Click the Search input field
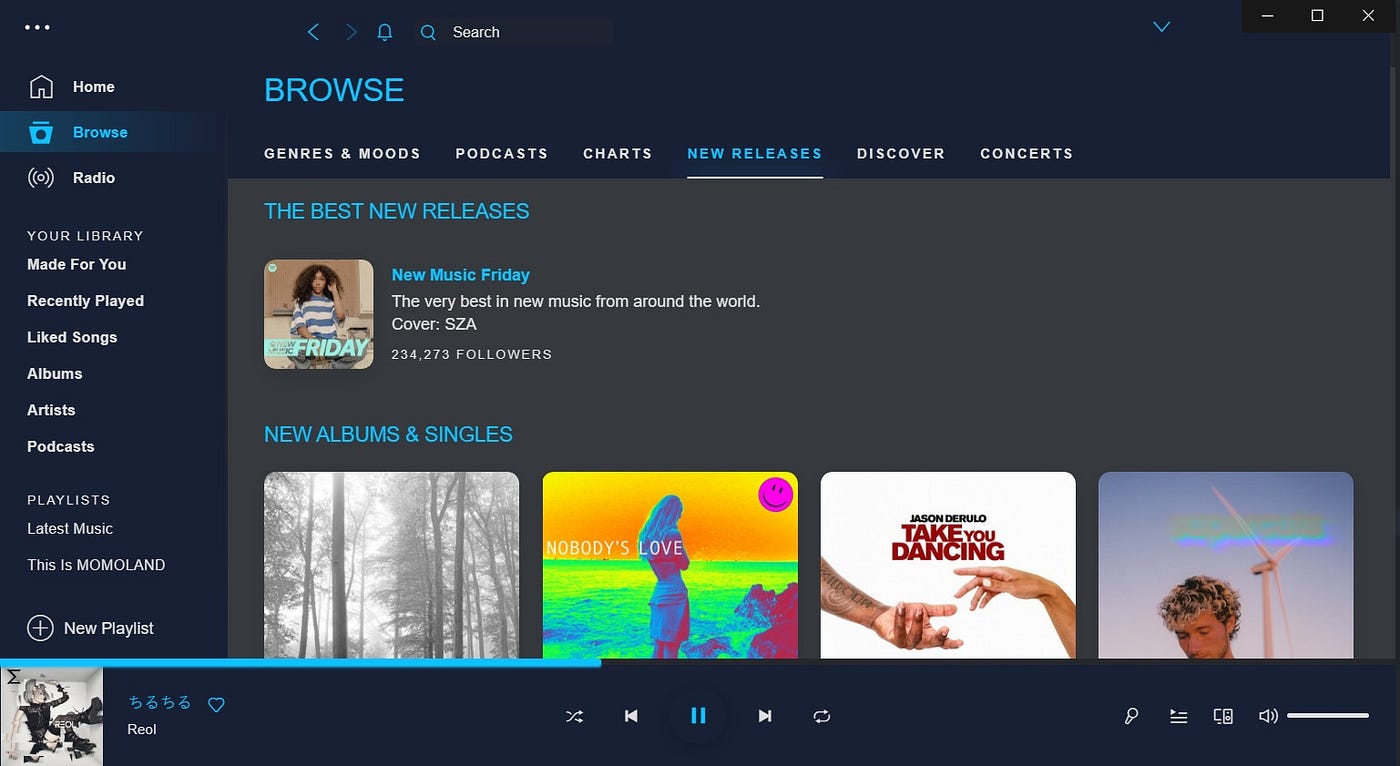This screenshot has height=766, width=1400. click(514, 32)
